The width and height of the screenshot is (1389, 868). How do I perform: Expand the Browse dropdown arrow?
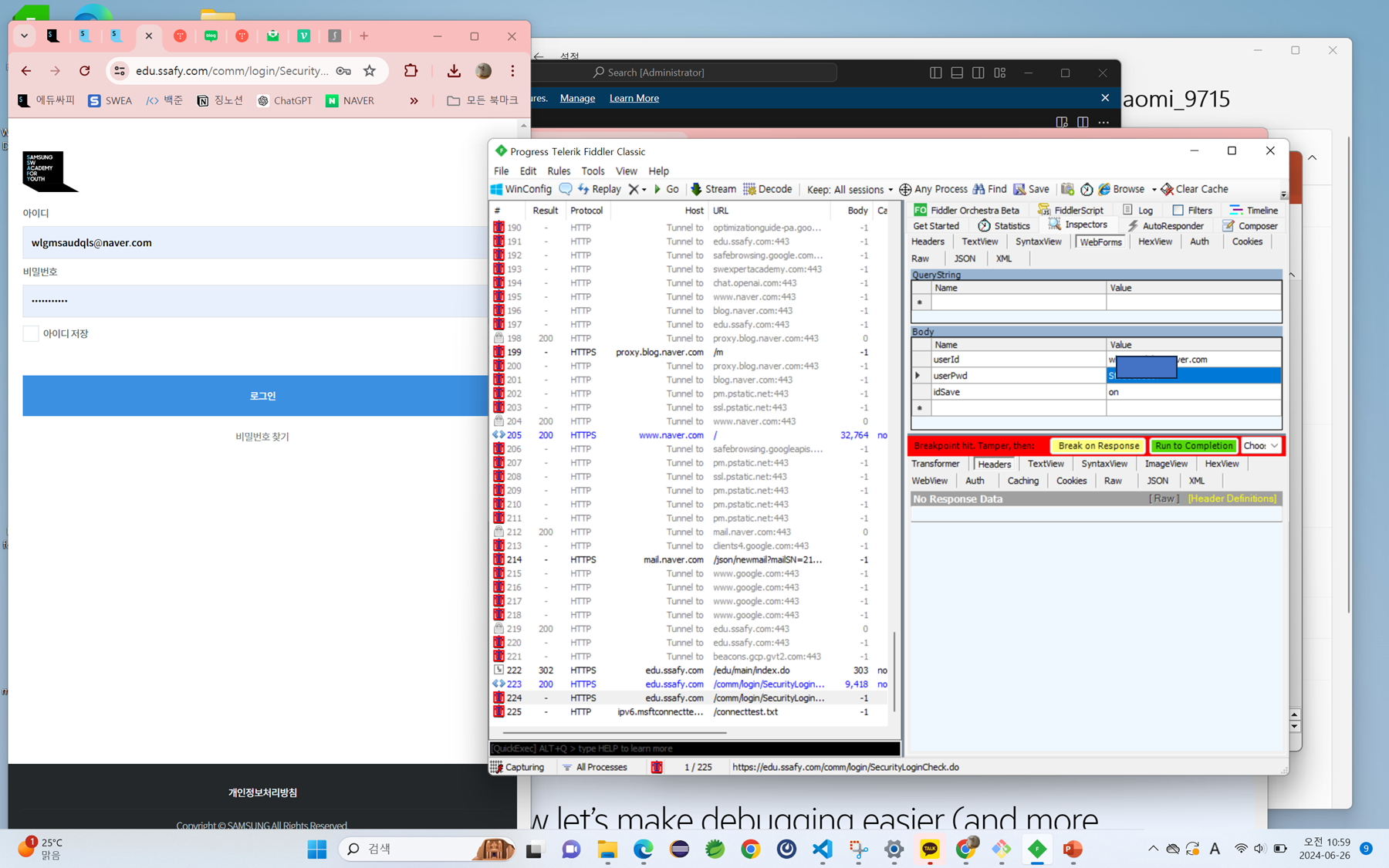pos(1154,190)
